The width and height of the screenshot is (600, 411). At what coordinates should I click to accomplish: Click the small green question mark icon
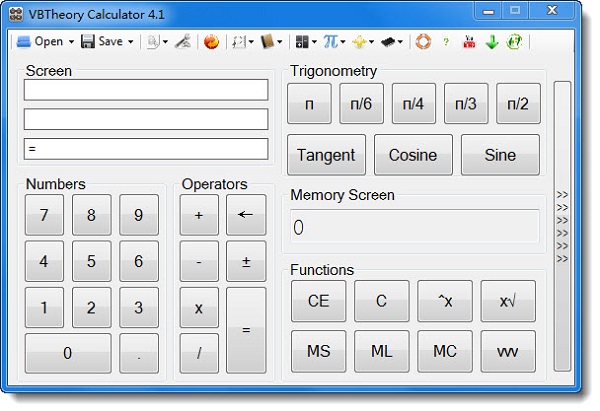coord(446,42)
